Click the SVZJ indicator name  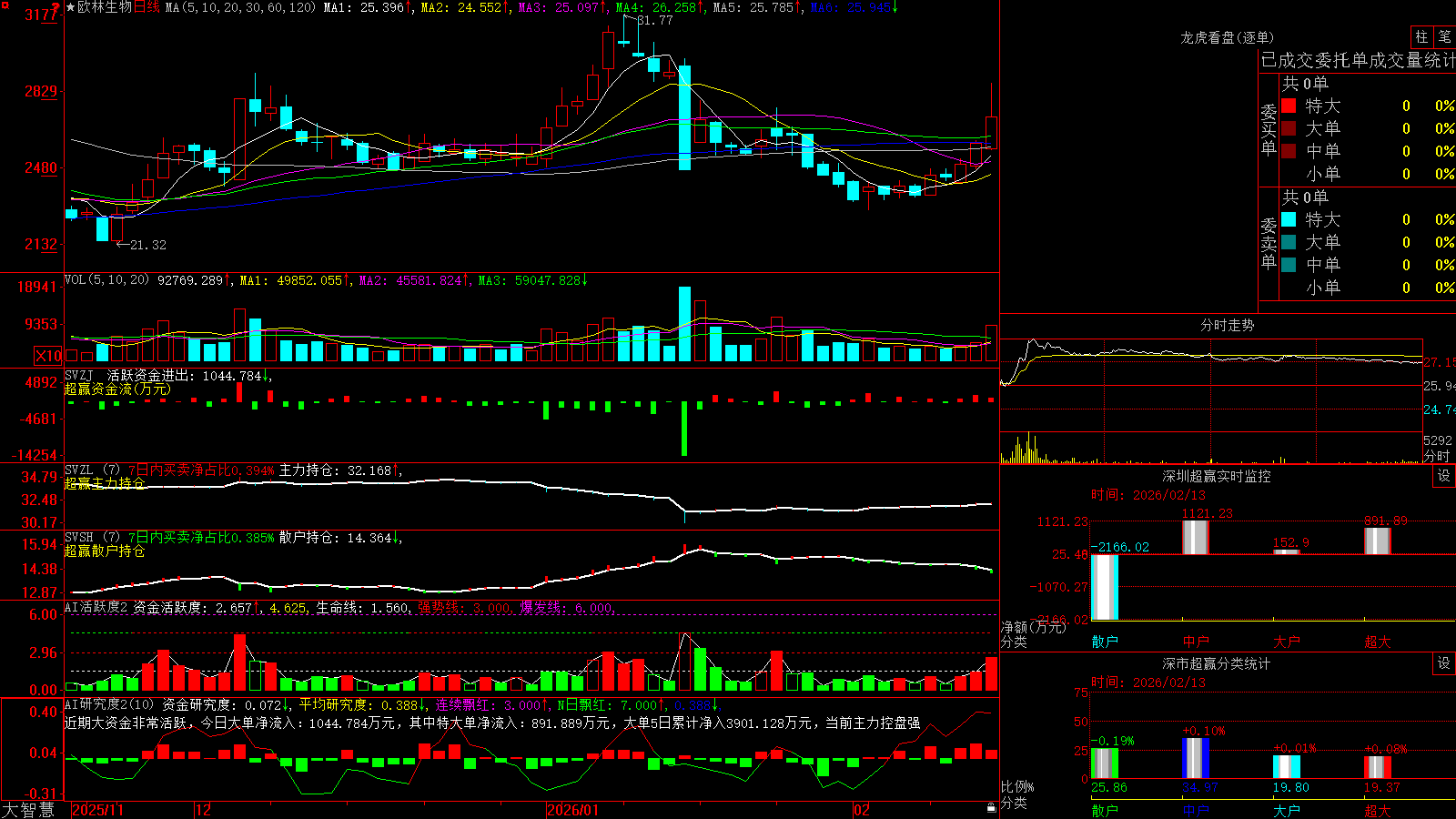[x=79, y=375]
